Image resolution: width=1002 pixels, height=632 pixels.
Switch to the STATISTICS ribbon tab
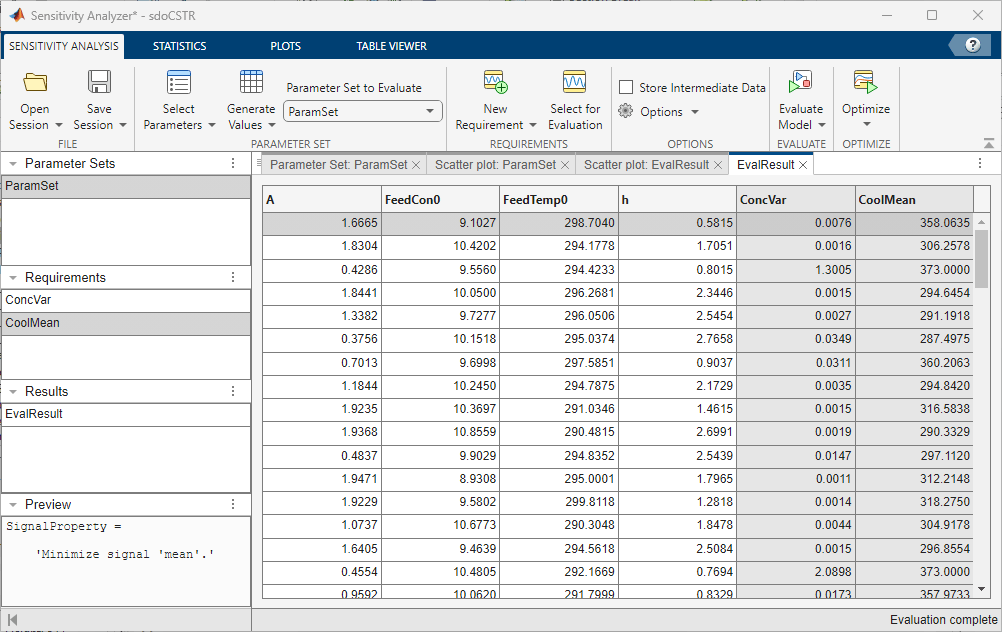[180, 46]
